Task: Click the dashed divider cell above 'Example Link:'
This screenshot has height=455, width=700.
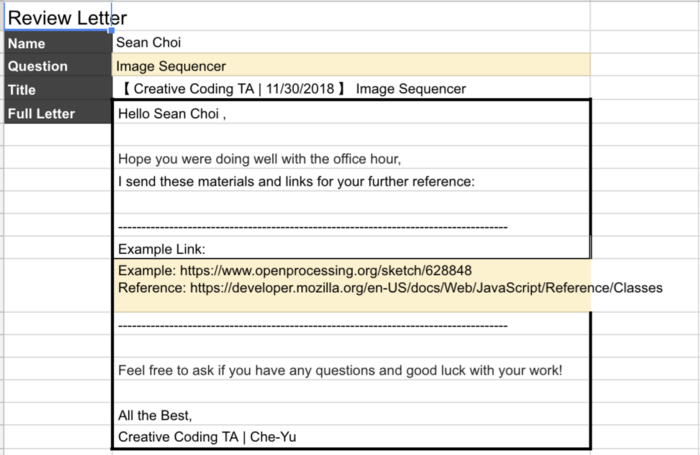Action: coord(352,226)
